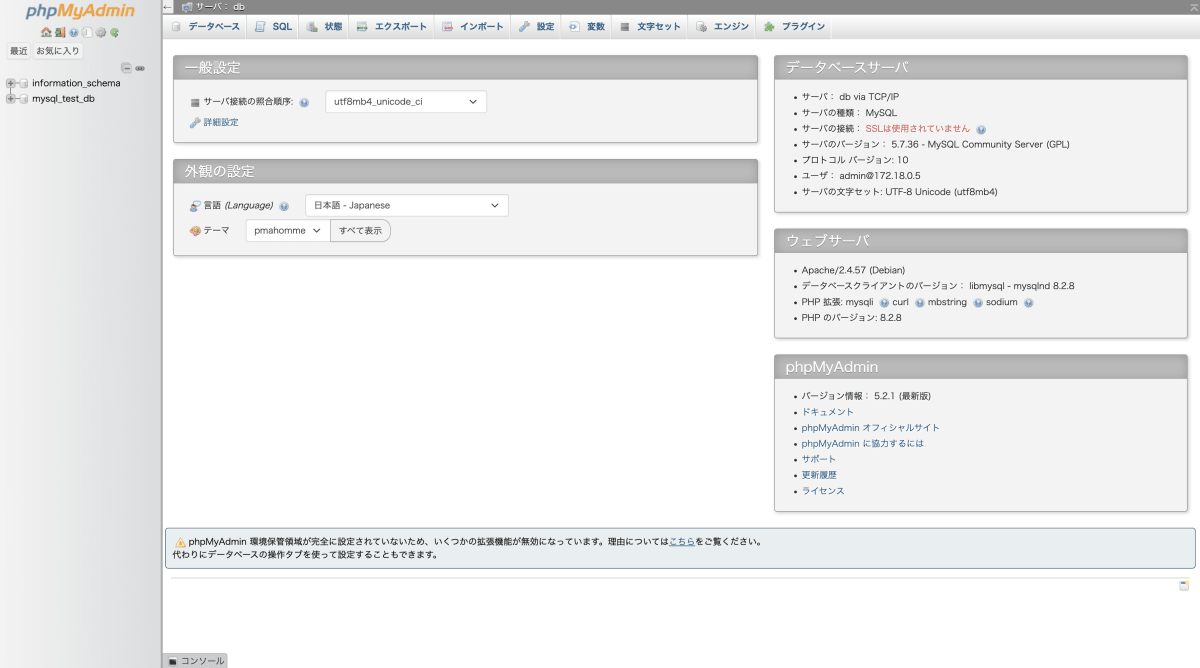Click the link-with-main-panel chain icon
This screenshot has height=668, width=1200.
140,68
